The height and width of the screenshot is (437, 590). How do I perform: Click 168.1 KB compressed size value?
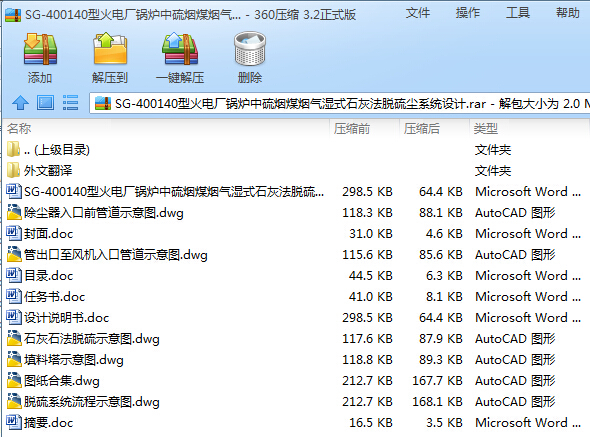point(437,402)
